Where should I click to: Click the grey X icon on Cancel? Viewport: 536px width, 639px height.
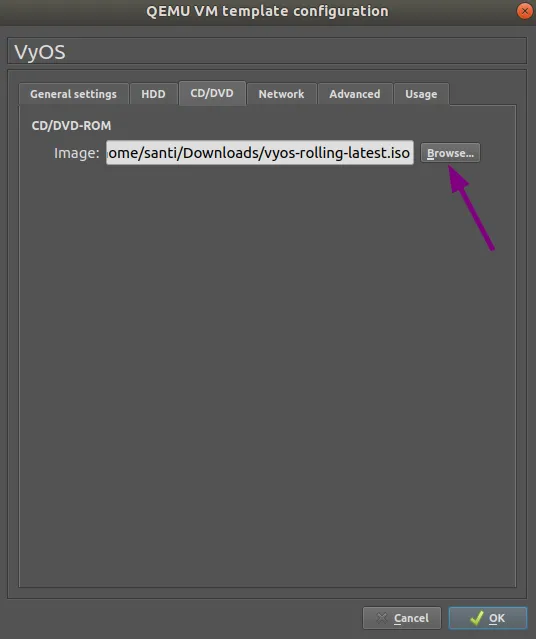tap(382, 618)
